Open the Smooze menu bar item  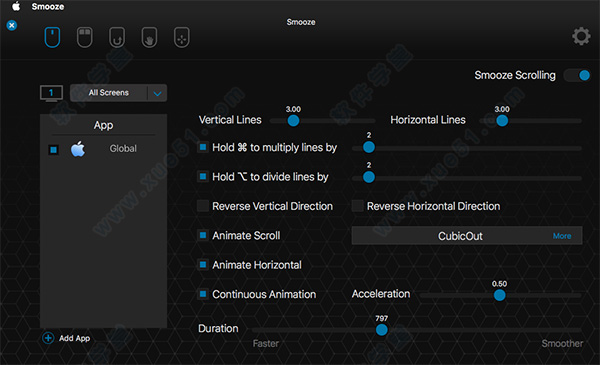coord(48,7)
